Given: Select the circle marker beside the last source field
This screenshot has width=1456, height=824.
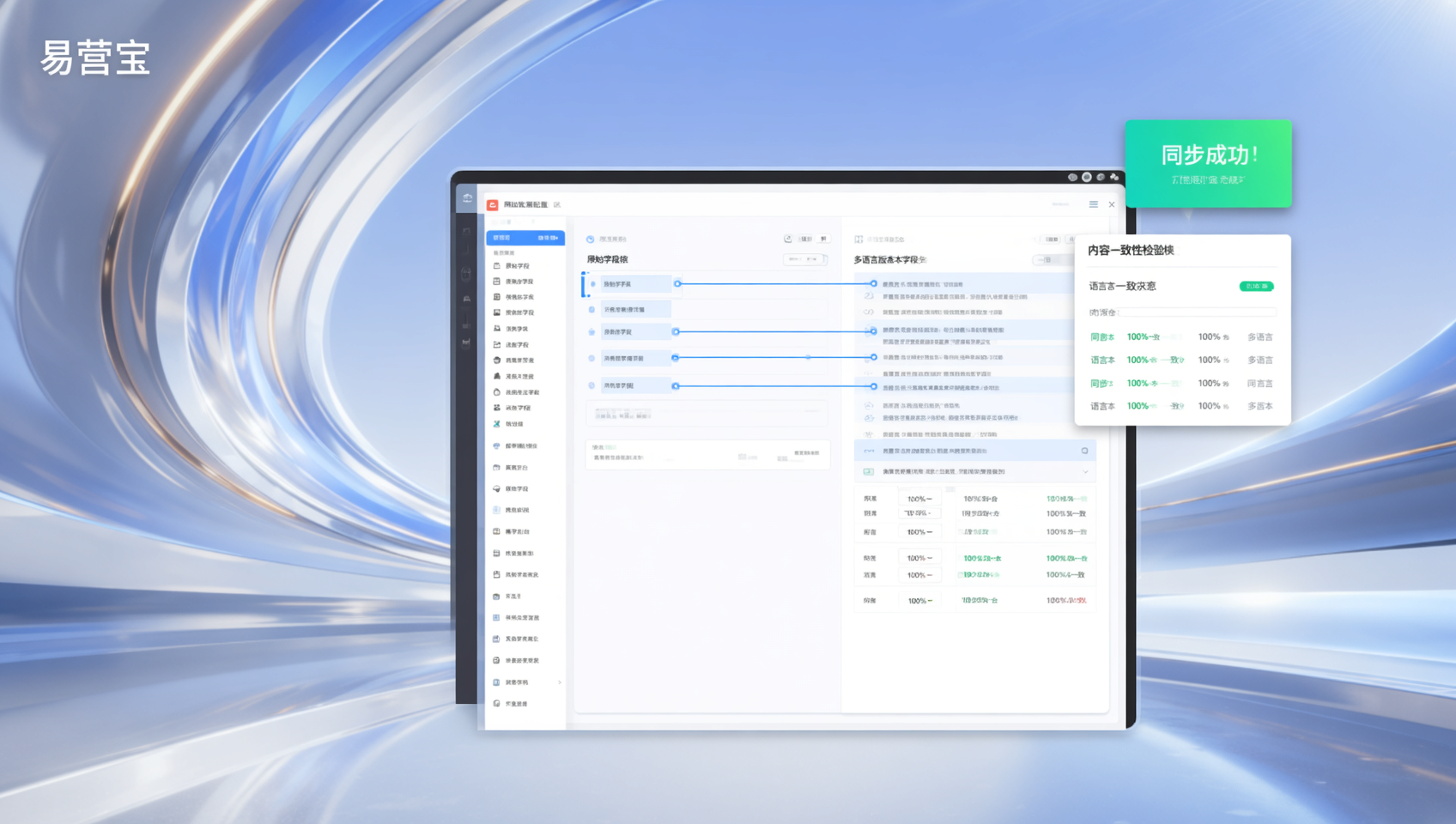Looking at the screenshot, I should [591, 386].
